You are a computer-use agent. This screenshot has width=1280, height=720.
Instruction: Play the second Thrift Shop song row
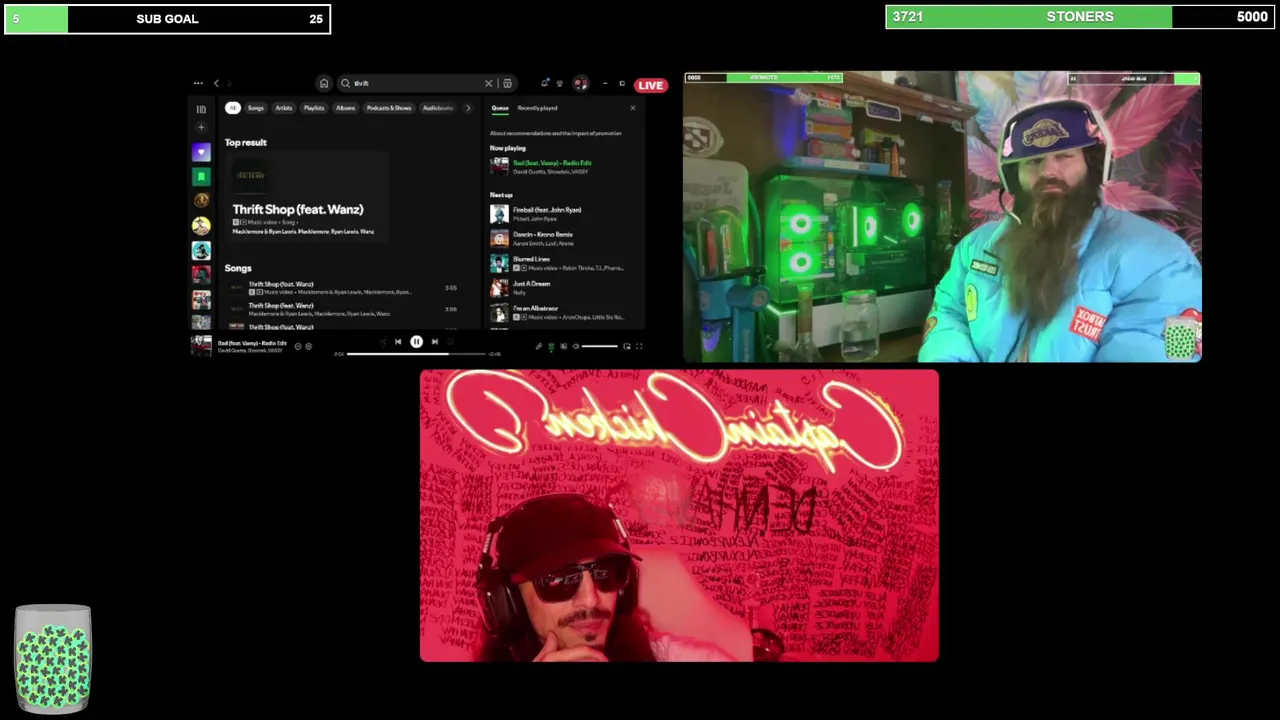[x=340, y=309]
